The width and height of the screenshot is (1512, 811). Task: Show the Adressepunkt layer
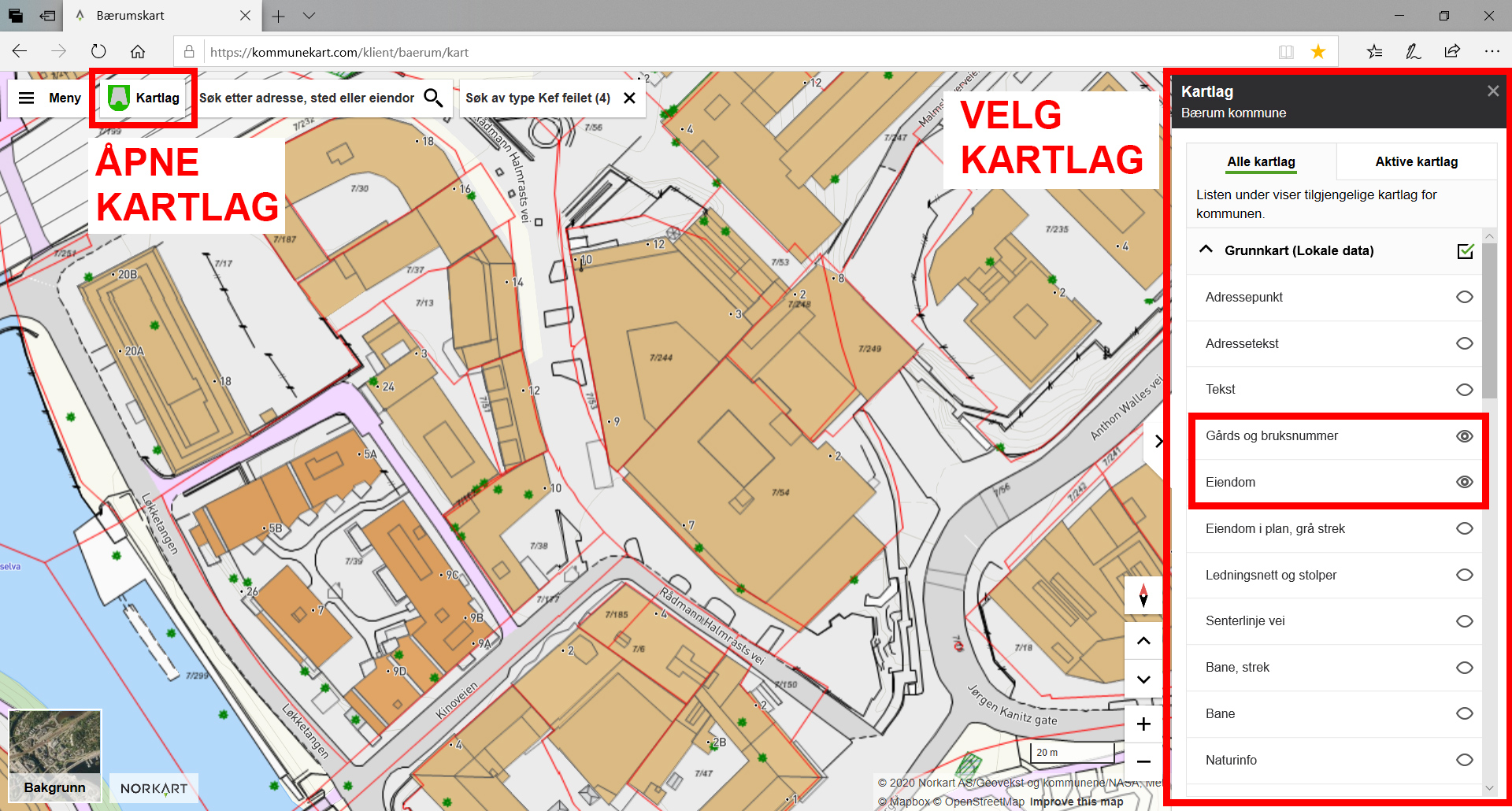[x=1464, y=297]
